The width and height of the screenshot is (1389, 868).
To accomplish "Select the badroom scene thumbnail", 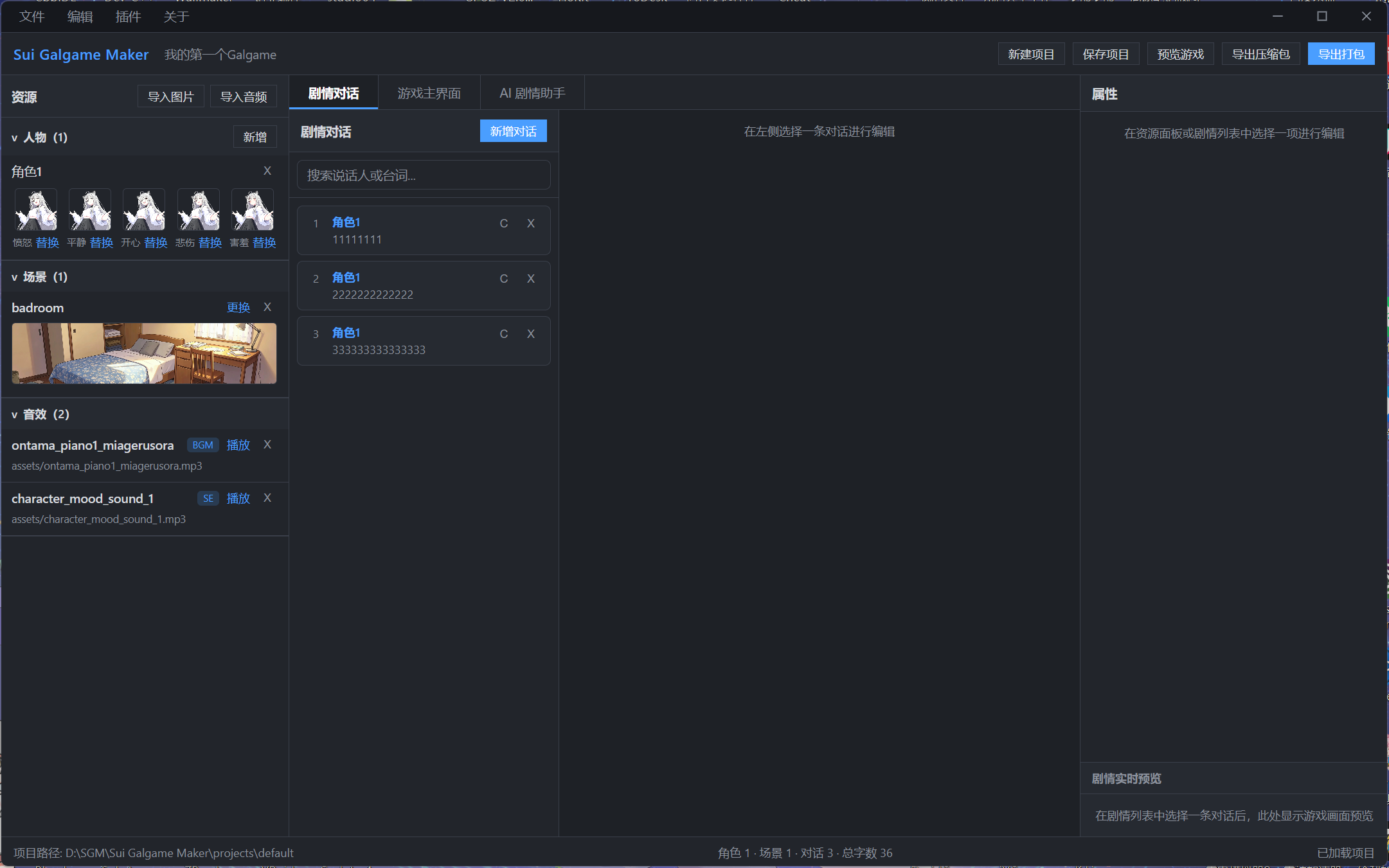I will click(x=144, y=353).
